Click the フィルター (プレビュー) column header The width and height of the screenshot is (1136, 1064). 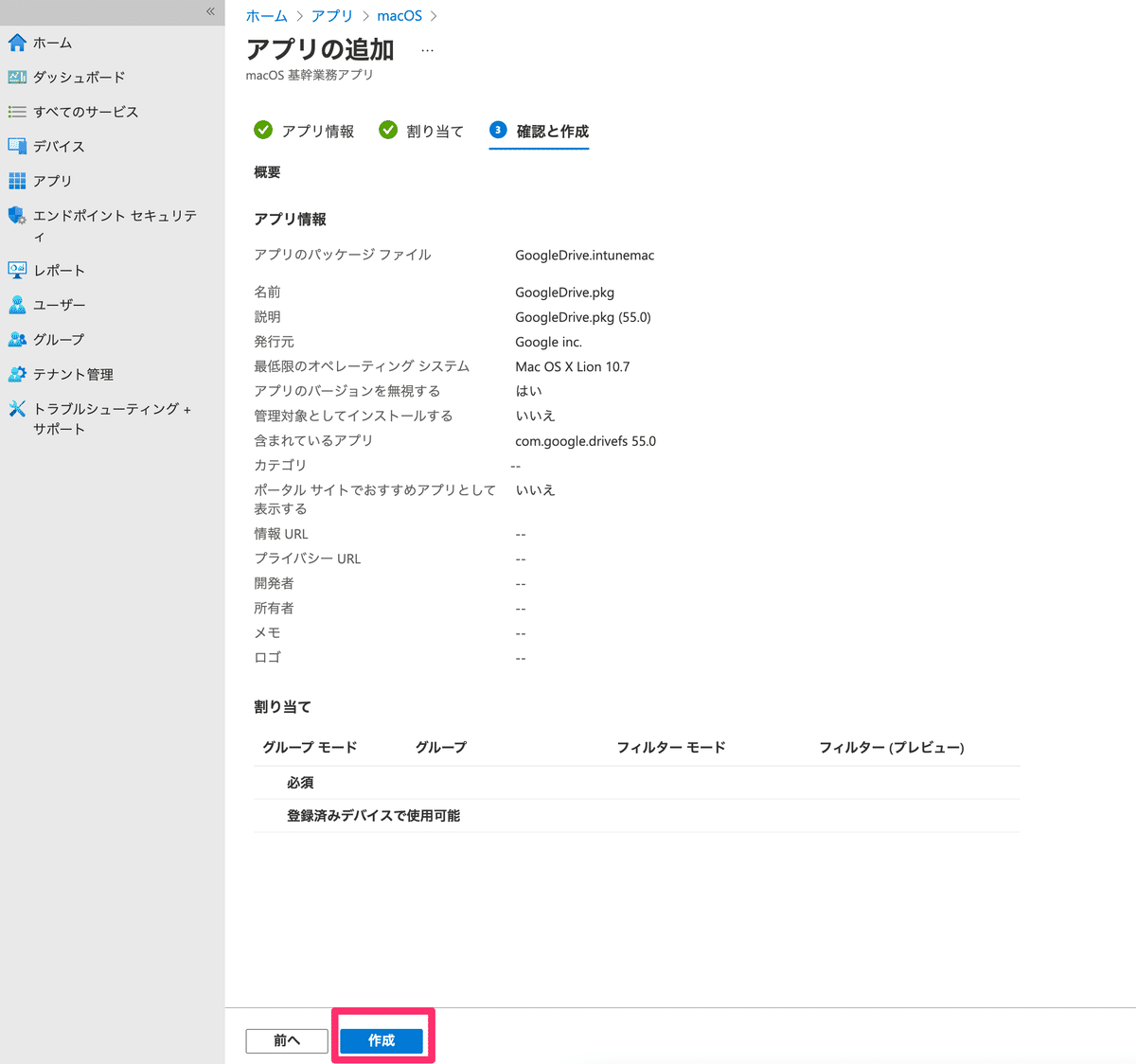tap(892, 747)
